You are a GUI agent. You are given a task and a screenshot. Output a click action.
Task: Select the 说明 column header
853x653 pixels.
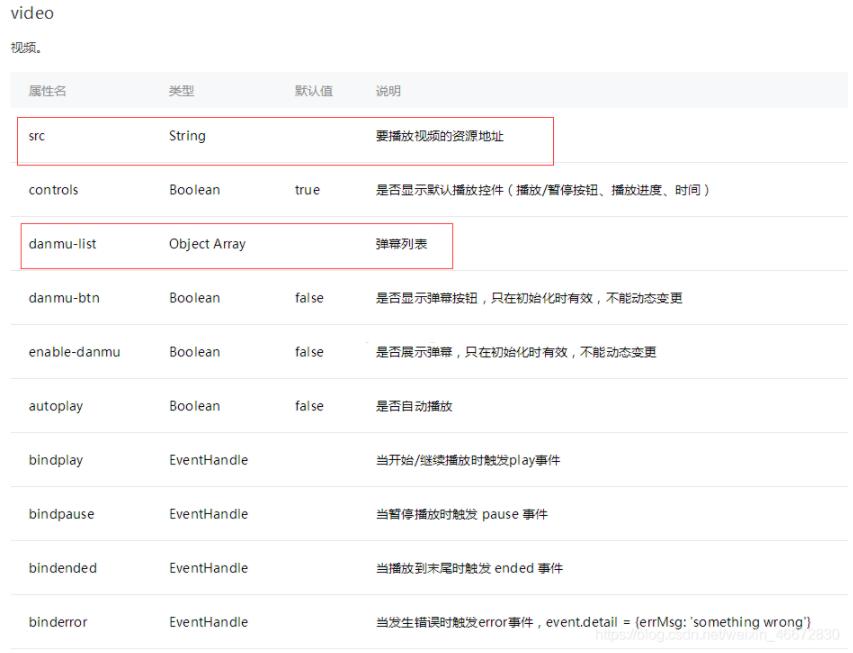point(388,91)
